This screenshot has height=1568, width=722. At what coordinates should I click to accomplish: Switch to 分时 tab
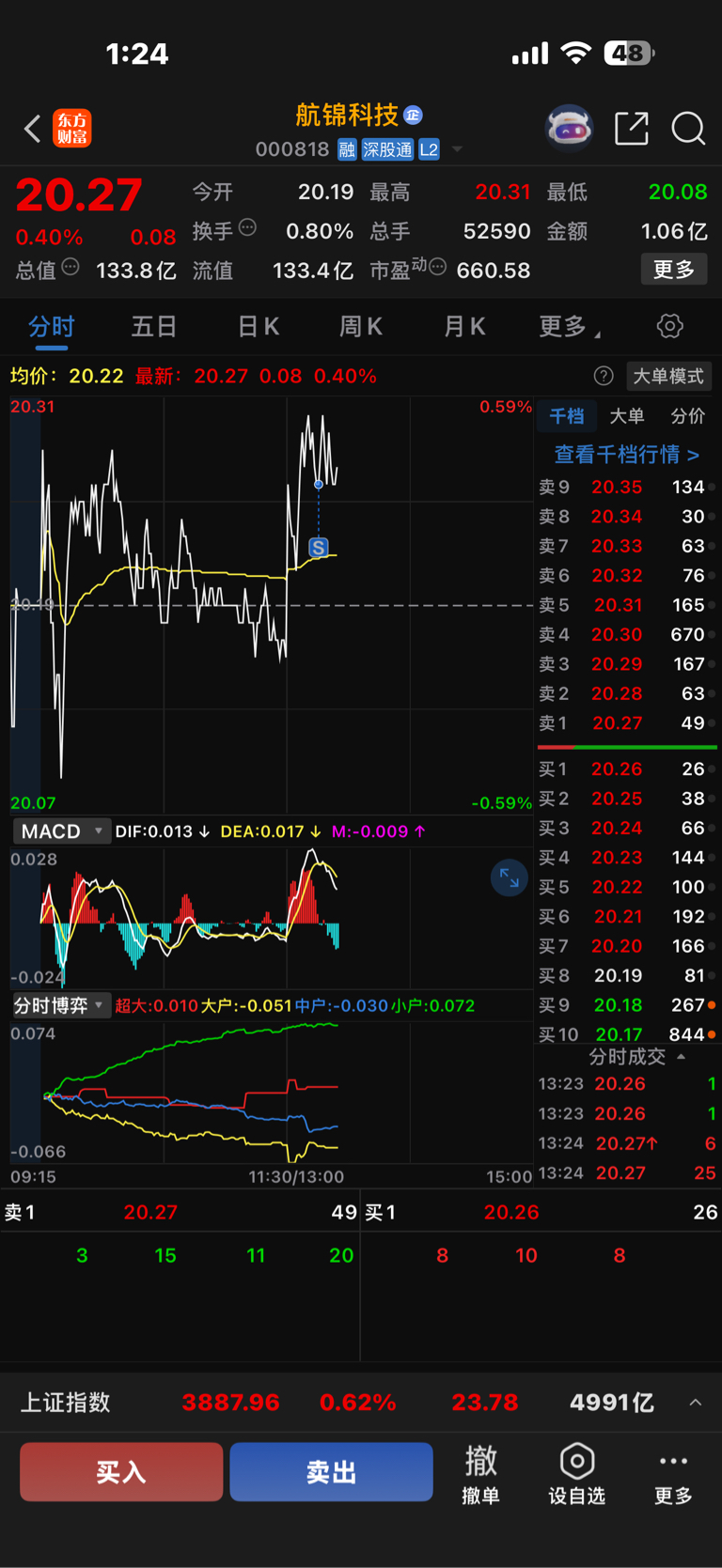tap(51, 326)
